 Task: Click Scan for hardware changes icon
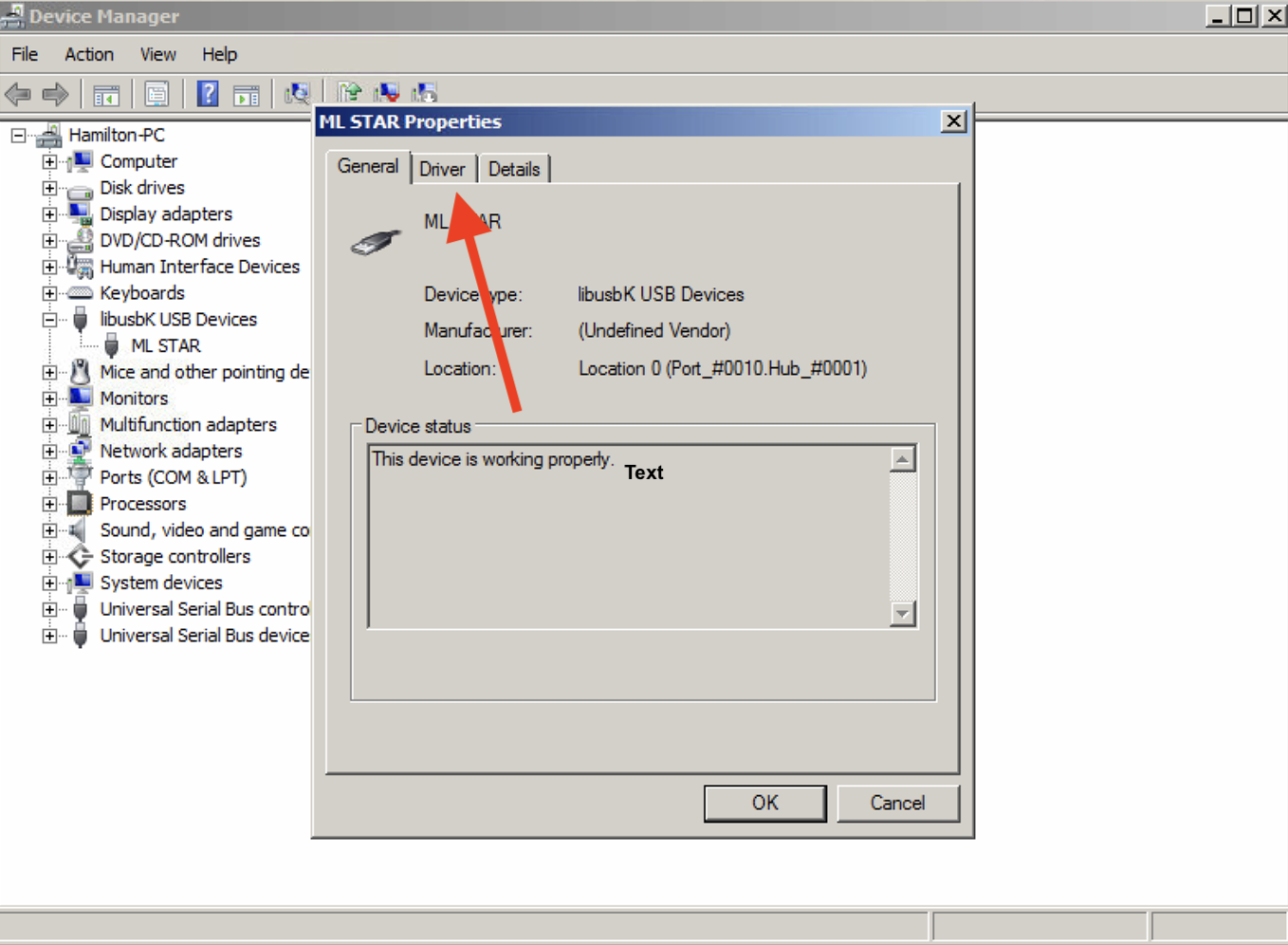297,93
